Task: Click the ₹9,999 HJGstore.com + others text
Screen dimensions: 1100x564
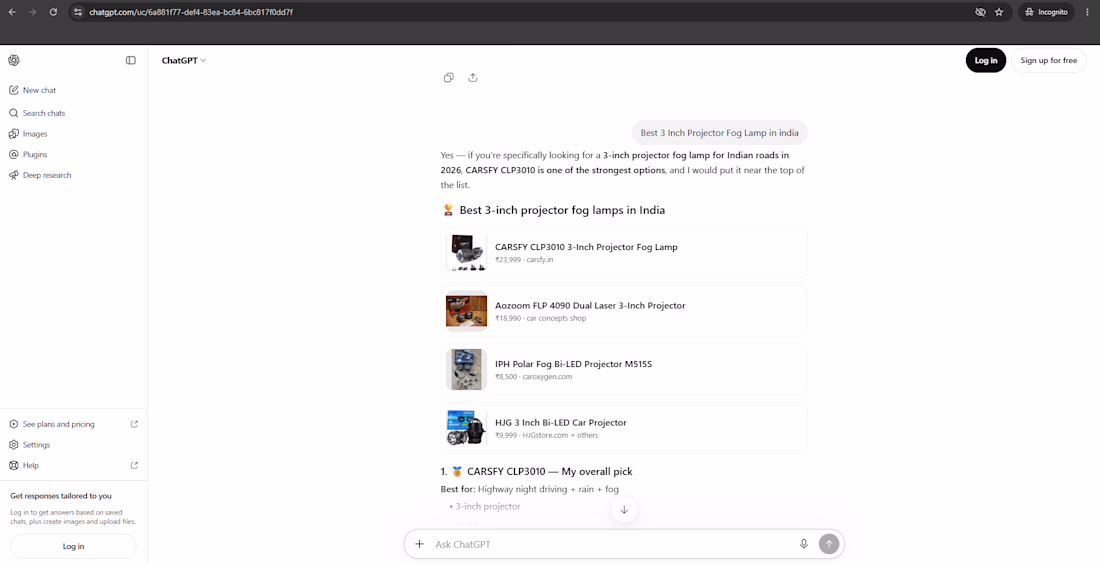Action: coord(546,435)
